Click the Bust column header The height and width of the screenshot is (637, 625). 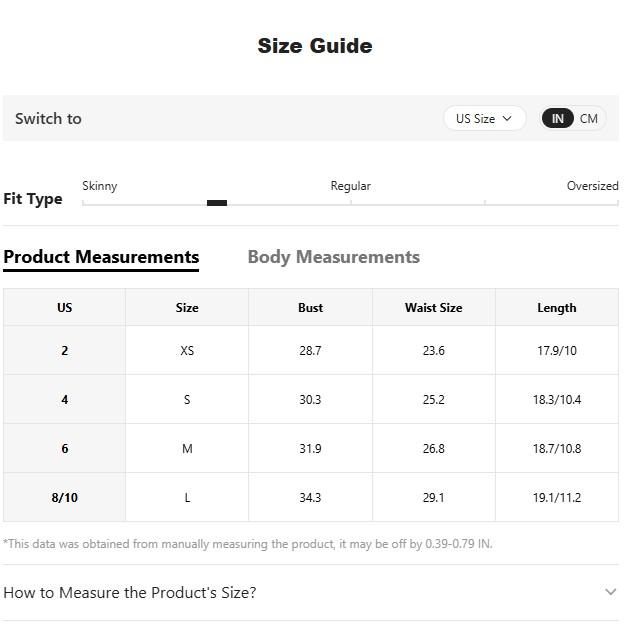pos(310,308)
